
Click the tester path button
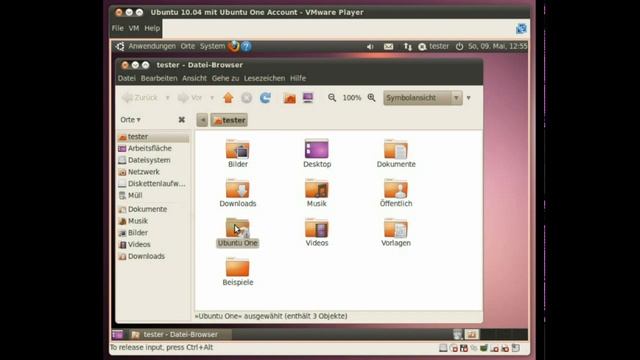tap(229, 120)
